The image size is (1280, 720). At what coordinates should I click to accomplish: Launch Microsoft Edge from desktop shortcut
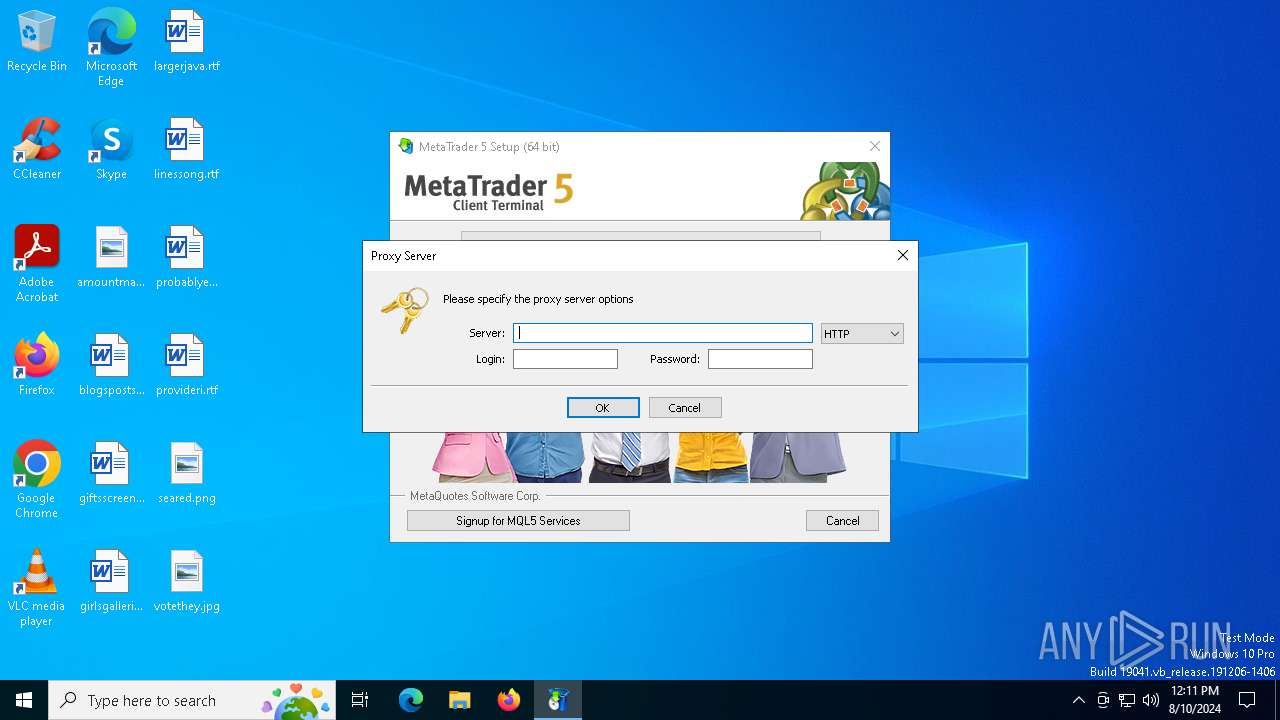point(111,47)
